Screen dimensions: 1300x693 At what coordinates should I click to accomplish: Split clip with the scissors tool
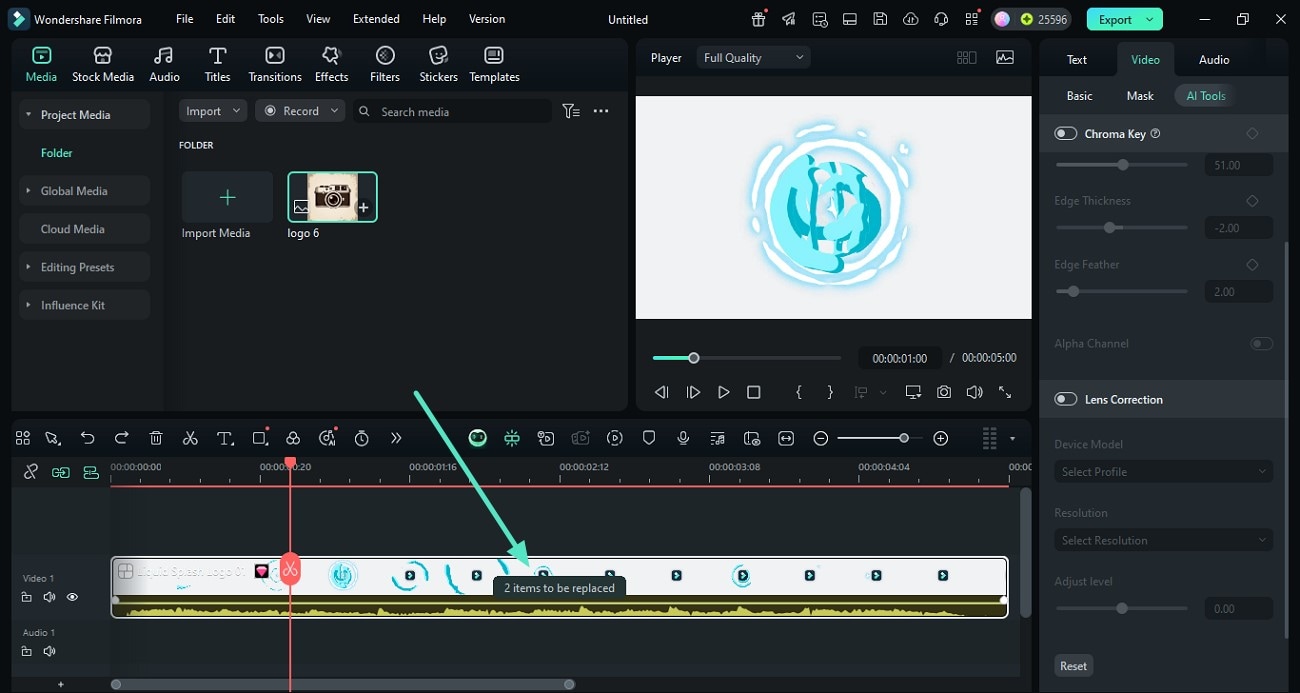pos(190,438)
